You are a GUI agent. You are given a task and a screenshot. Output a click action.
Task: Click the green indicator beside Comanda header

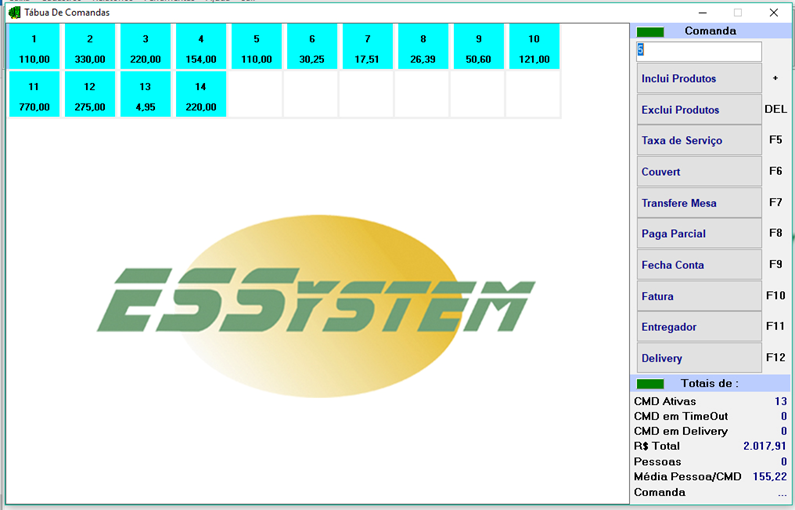pos(650,32)
